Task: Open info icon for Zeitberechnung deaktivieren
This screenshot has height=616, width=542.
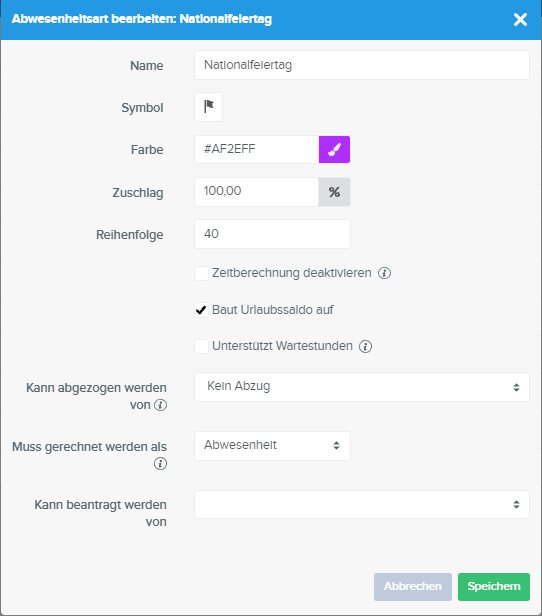Action: pos(384,273)
